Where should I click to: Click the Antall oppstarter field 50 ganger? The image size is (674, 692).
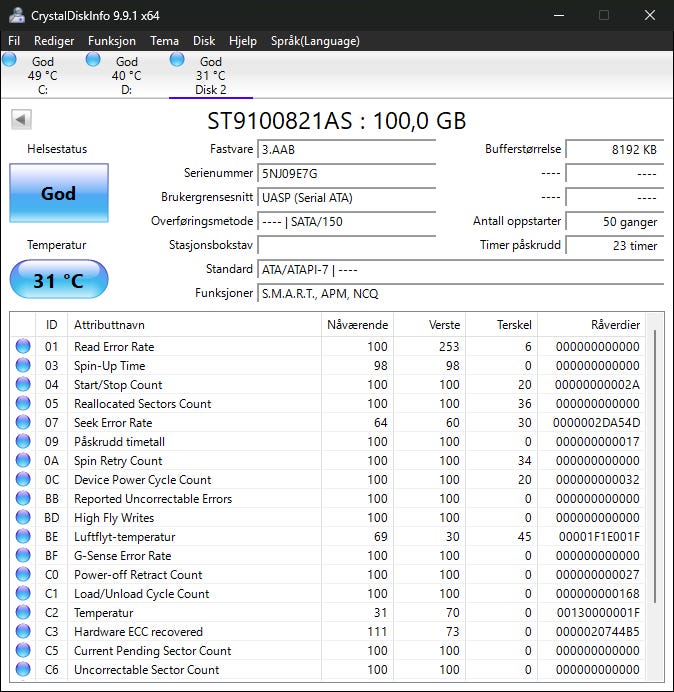click(614, 221)
